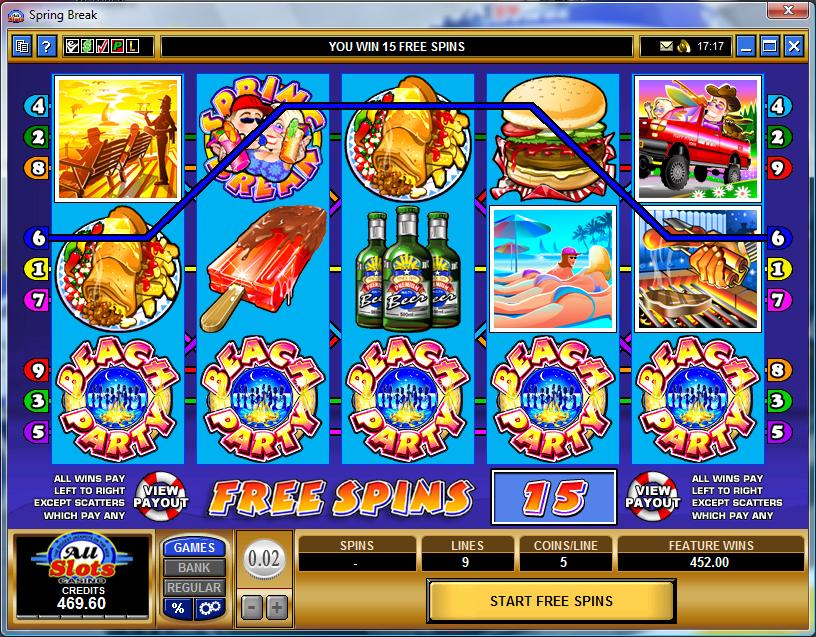The width and height of the screenshot is (816, 637).
Task: Click the percent statistics icon
Action: click(178, 608)
